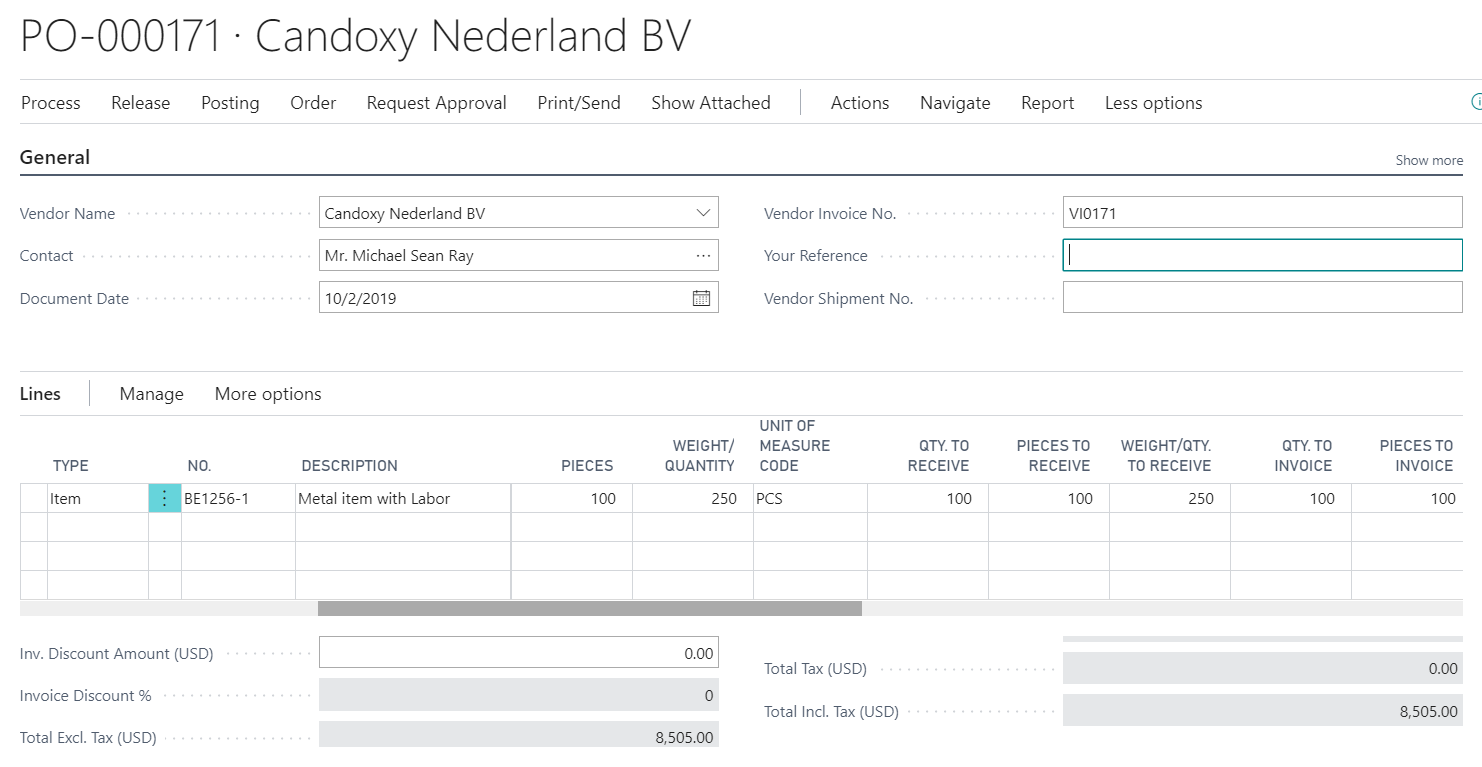Click the Qty. to Invoice cell in the BE1256-1 row
1482x767 pixels.
1291,498
